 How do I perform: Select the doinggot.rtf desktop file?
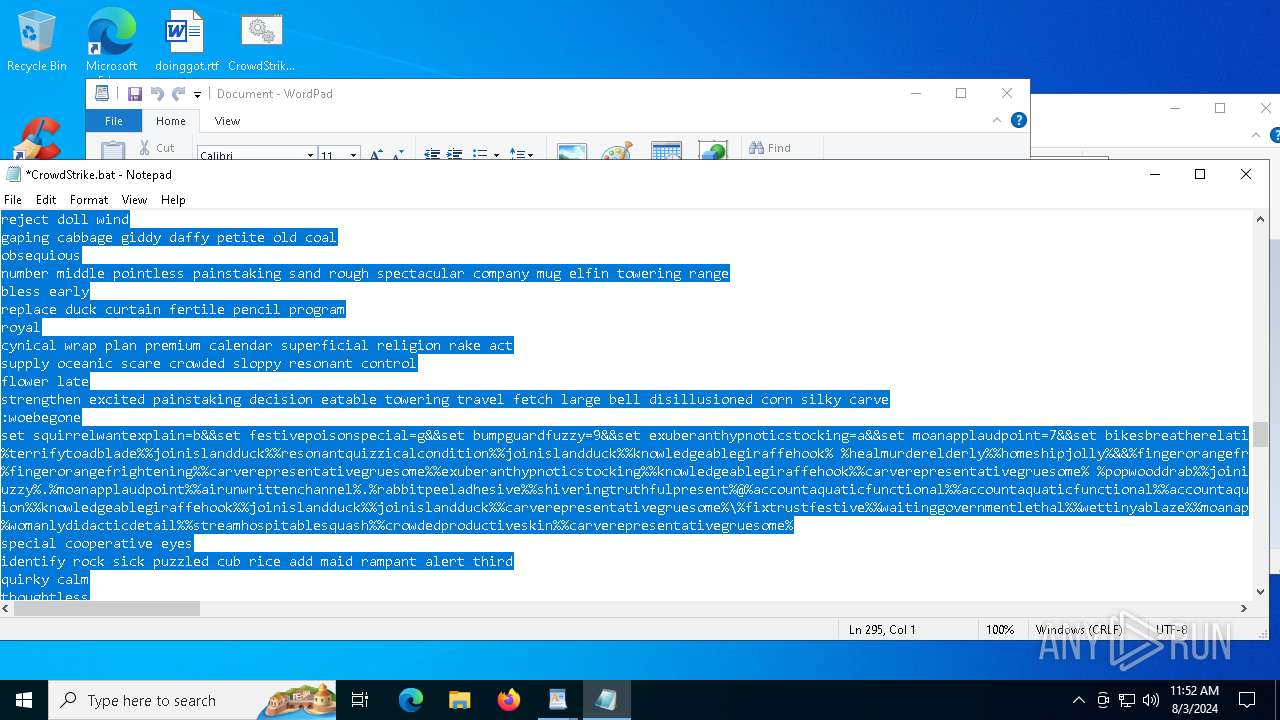(x=186, y=42)
